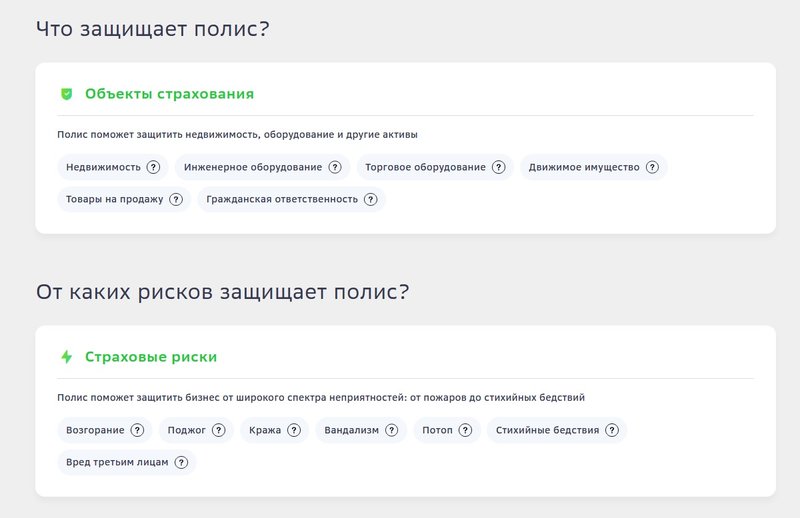Click the Страховые риски heading
The height and width of the screenshot is (518, 800).
click(x=151, y=357)
